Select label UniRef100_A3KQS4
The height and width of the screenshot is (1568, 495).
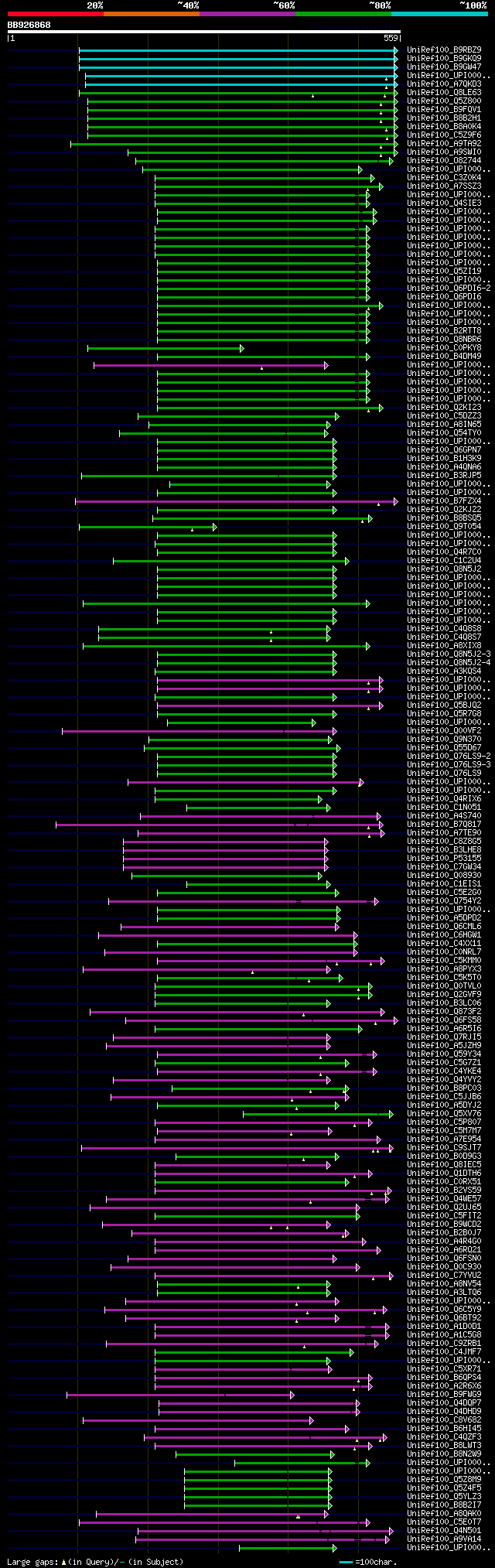click(444, 671)
